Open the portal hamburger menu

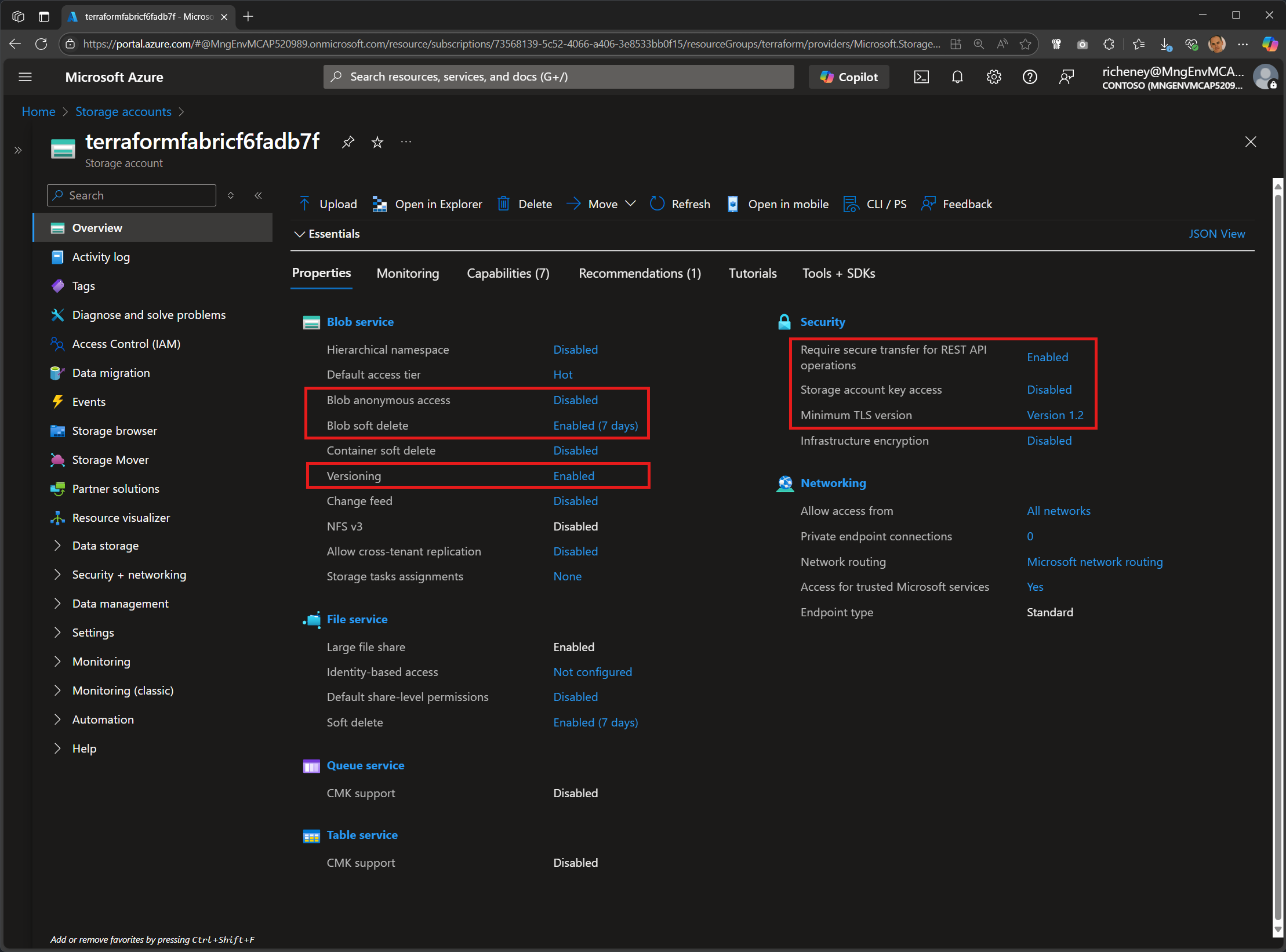click(25, 77)
